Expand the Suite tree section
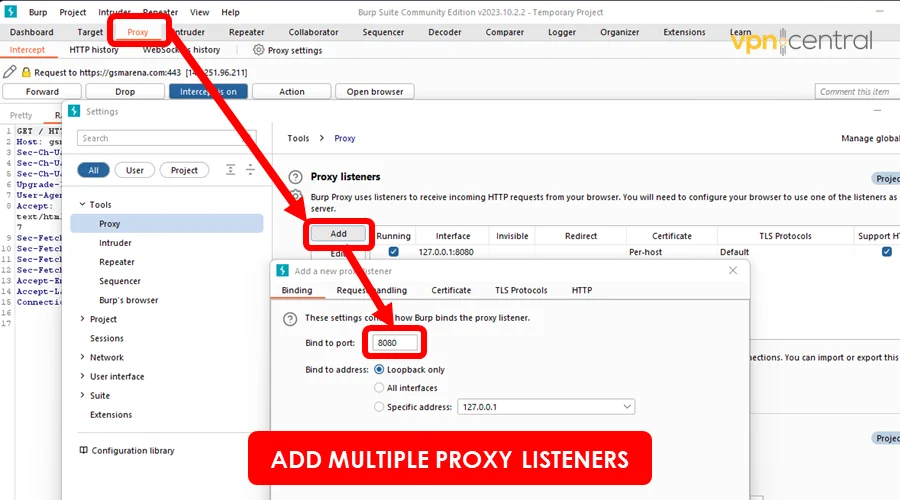Viewport: 900px width, 500px height. coord(83,395)
